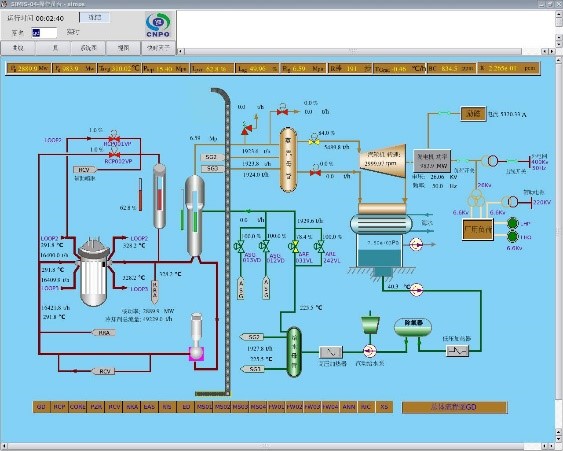Switch to the PZR screen tab
This screenshot has height=451, width=563.
(x=96, y=407)
